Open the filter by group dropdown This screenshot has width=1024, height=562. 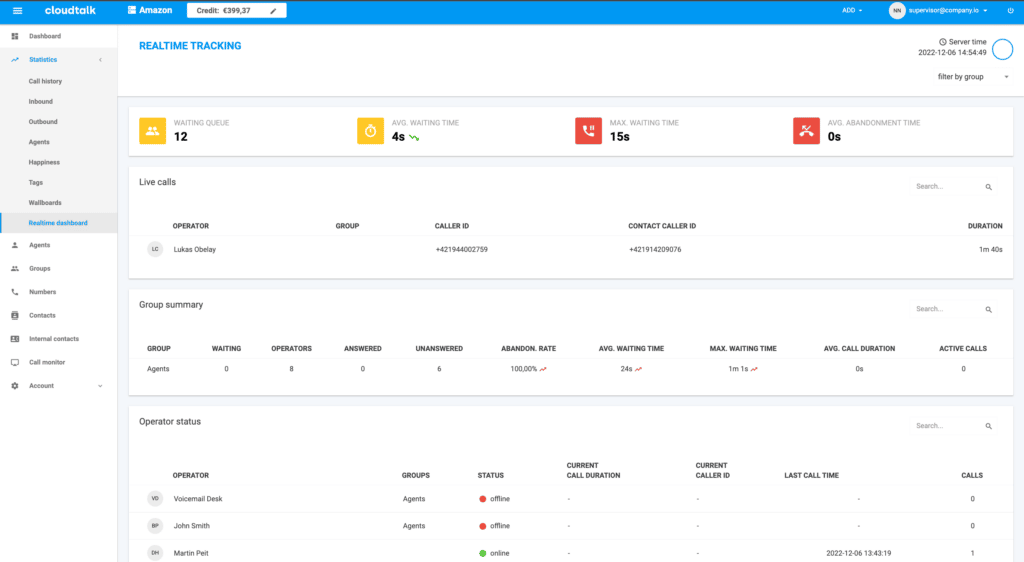coord(971,77)
